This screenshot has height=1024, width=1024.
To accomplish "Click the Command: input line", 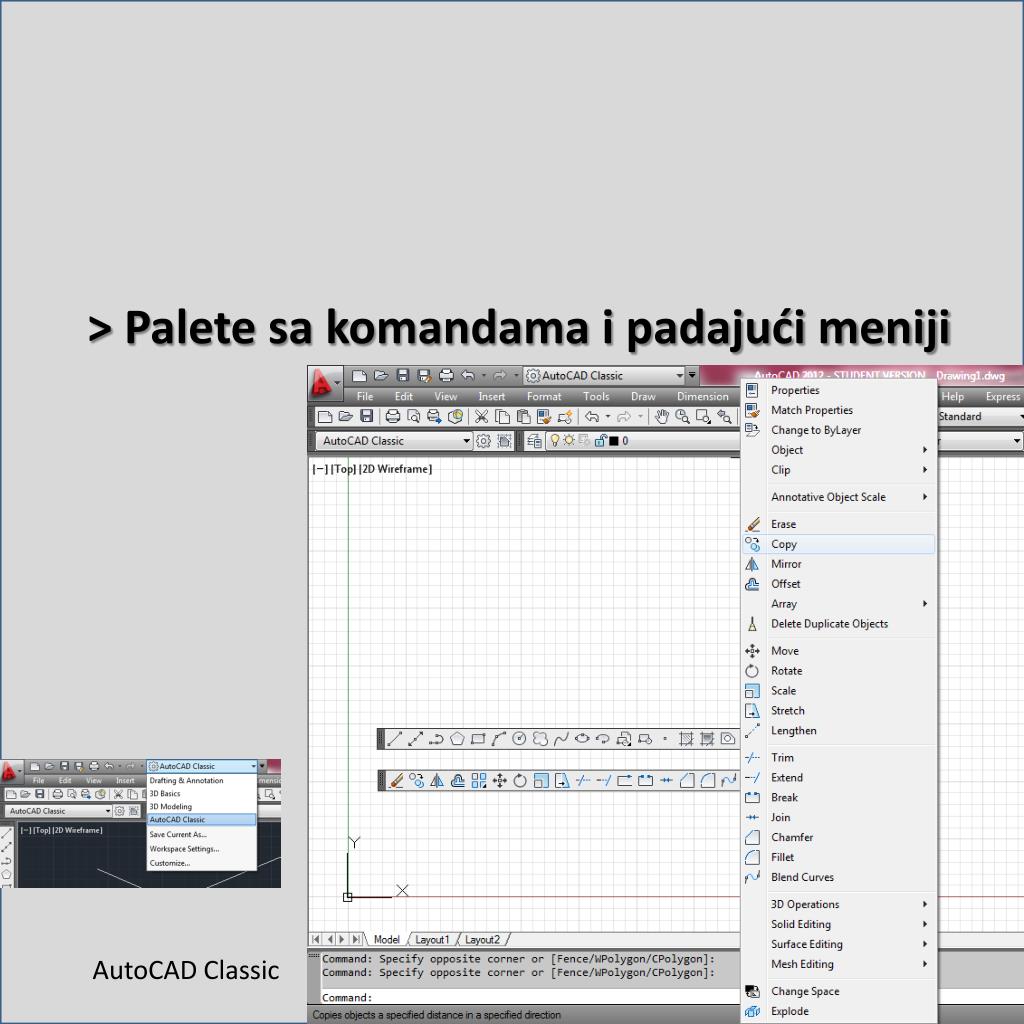I will [530, 997].
